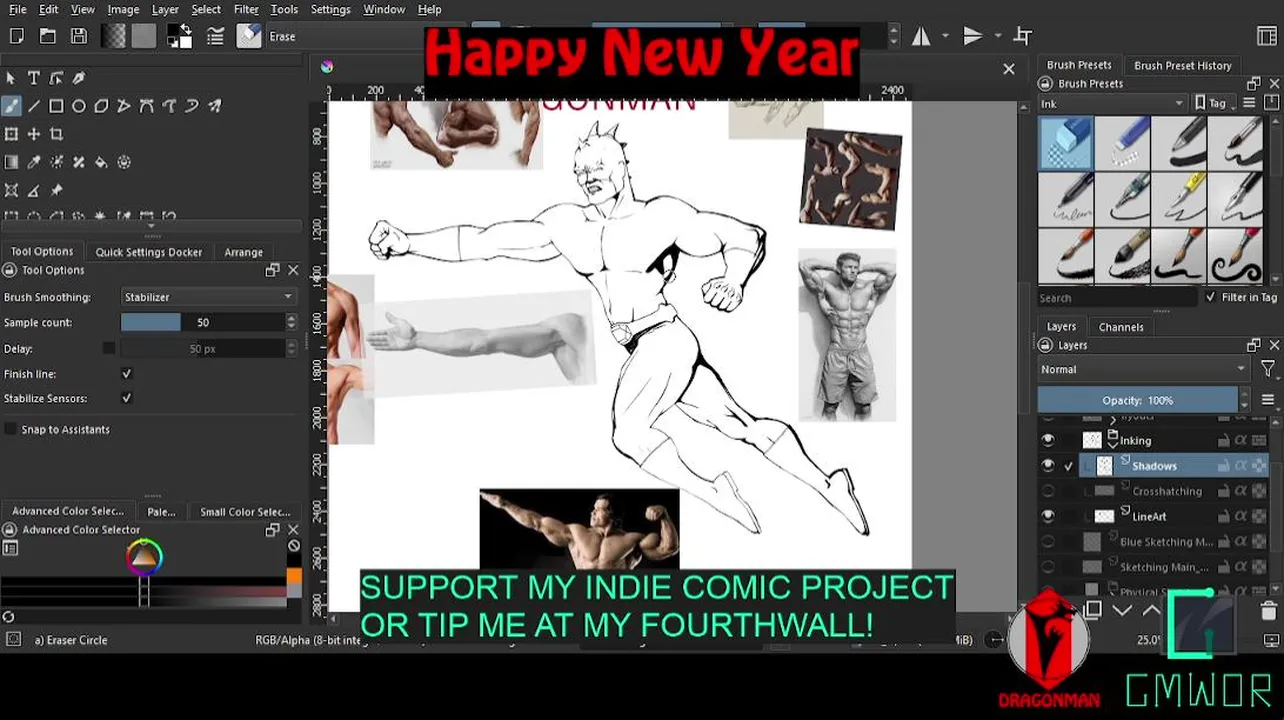Open the brush settings editor
Image resolution: width=1284 pixels, height=720 pixels.
pos(215,36)
